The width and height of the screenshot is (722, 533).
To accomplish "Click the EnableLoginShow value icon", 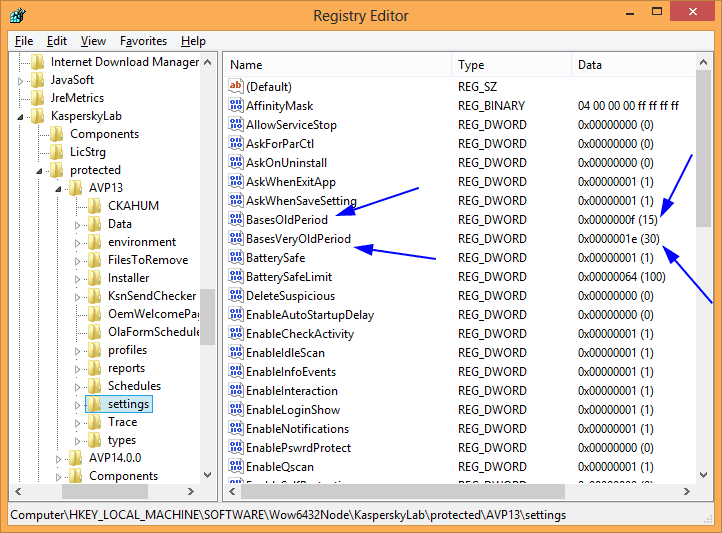I will 236,409.
